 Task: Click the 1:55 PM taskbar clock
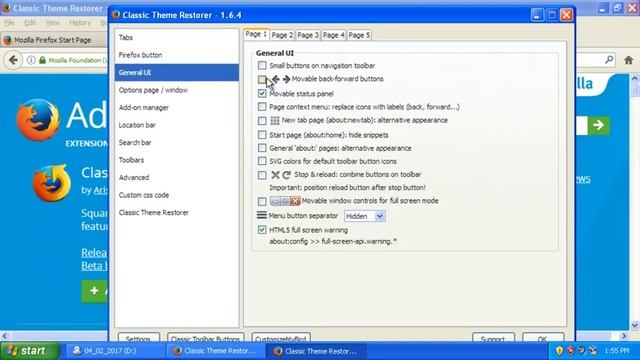617,351
